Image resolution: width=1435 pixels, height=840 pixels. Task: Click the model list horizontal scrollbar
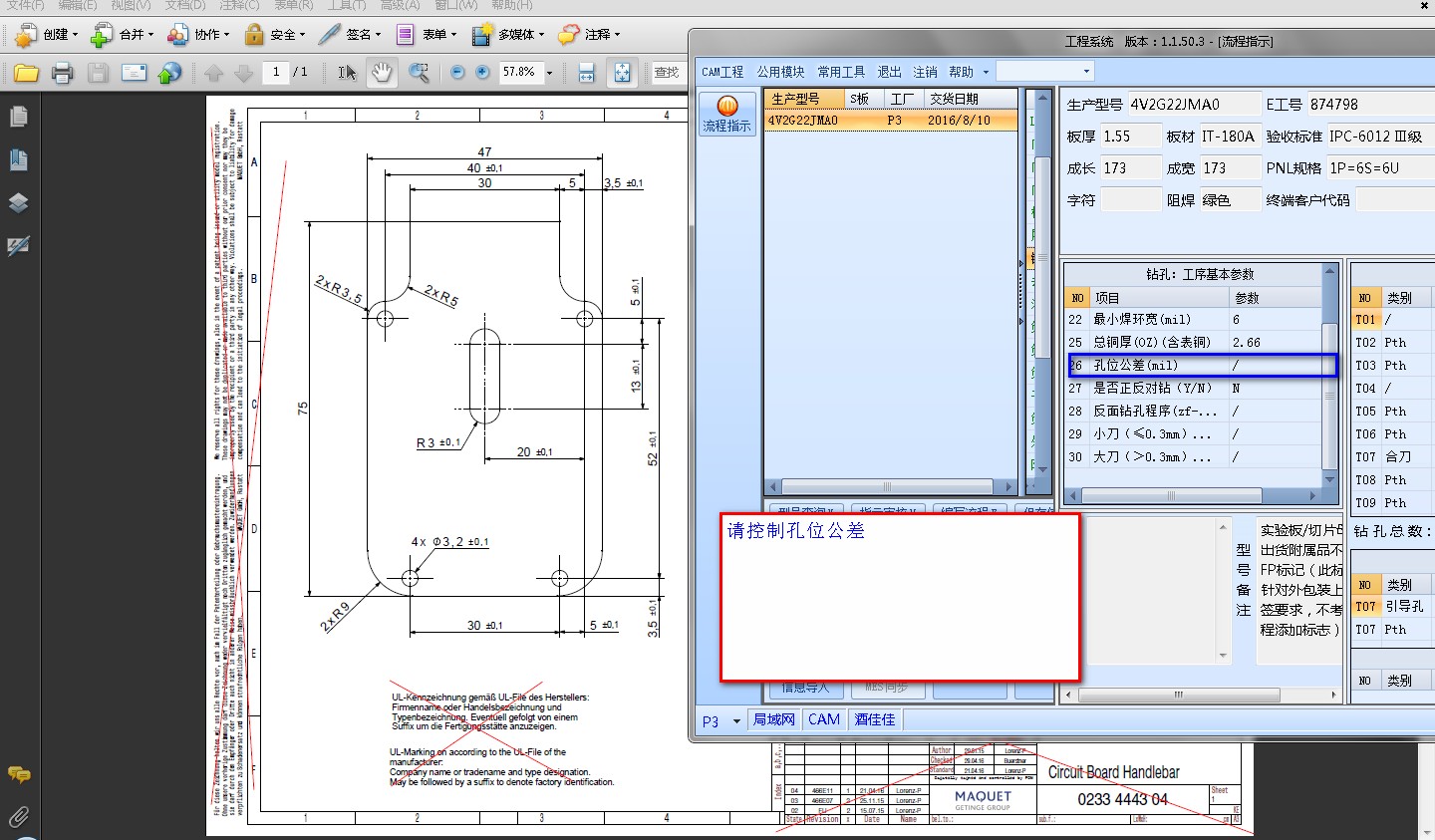[890, 487]
